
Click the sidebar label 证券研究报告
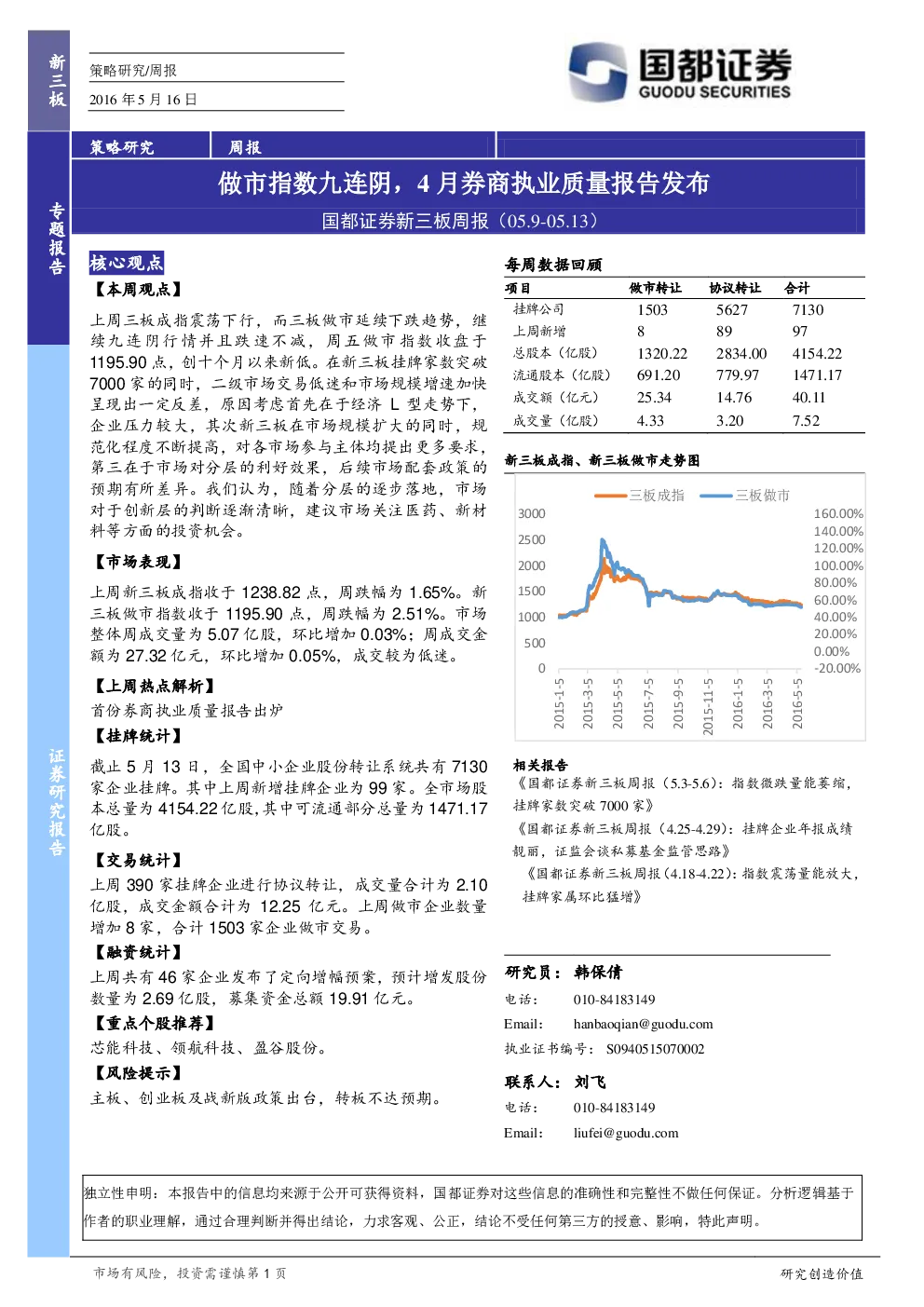pyautogui.click(x=58, y=802)
